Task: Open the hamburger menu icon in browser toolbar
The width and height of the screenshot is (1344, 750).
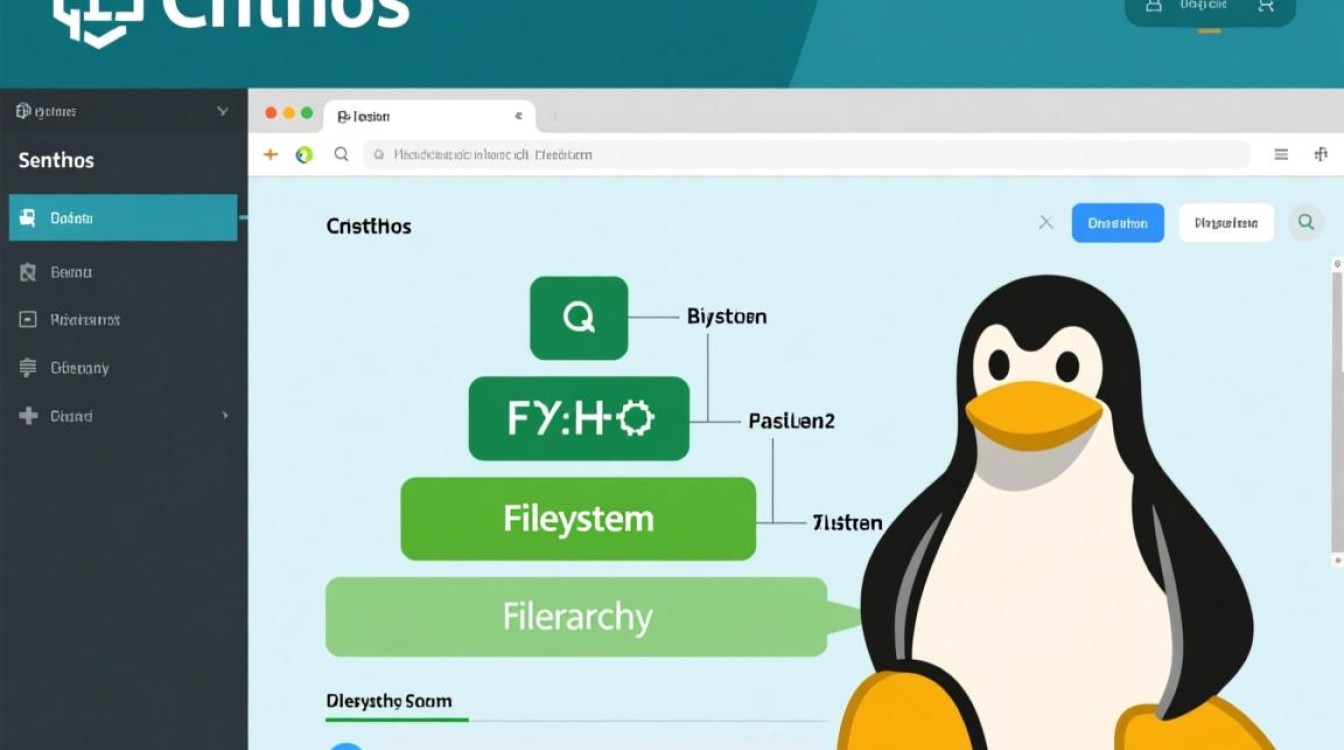Action: tap(1281, 154)
